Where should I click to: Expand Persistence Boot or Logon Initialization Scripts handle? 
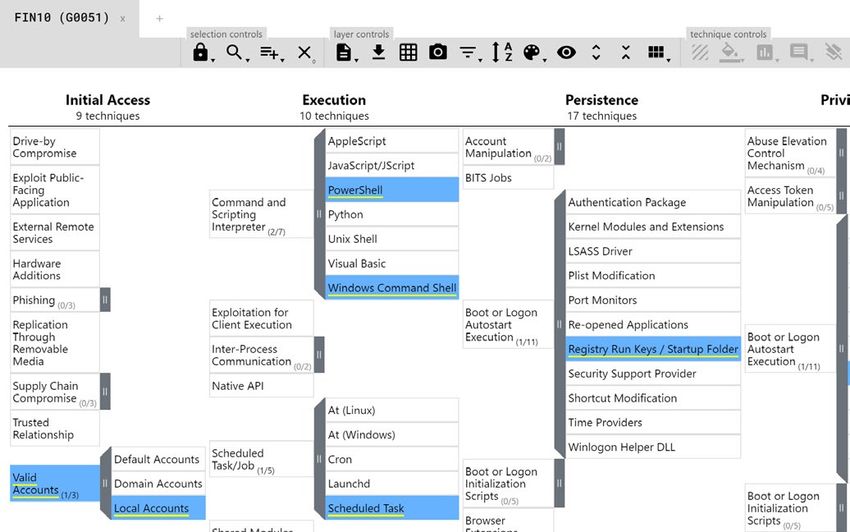[x=559, y=483]
